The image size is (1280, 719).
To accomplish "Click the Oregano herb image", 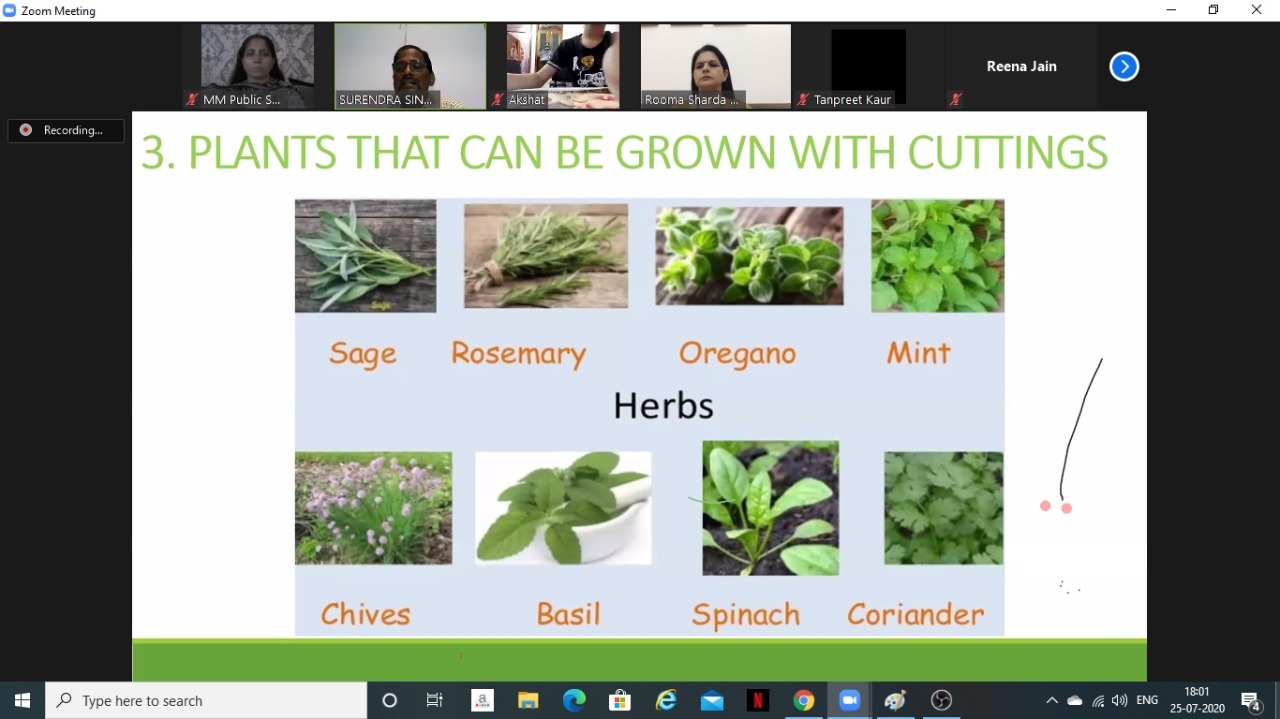I will click(749, 256).
